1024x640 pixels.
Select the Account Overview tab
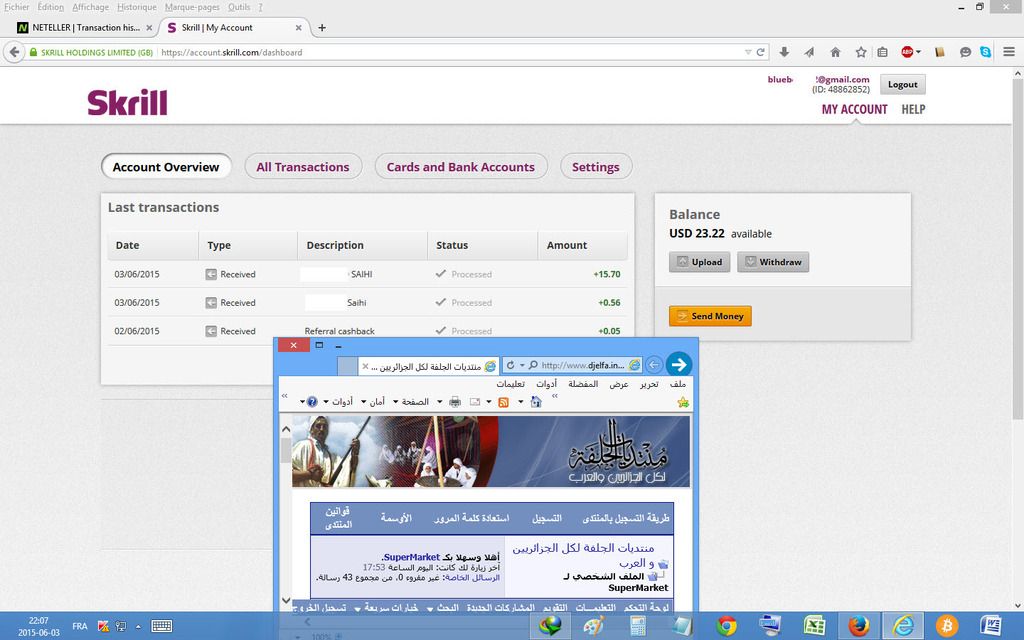(166, 167)
